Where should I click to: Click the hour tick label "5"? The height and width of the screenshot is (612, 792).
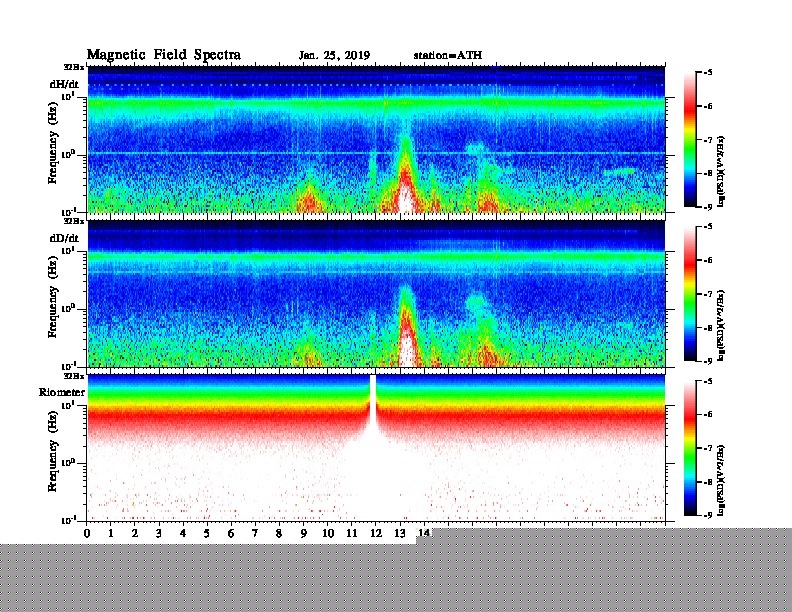[207, 533]
